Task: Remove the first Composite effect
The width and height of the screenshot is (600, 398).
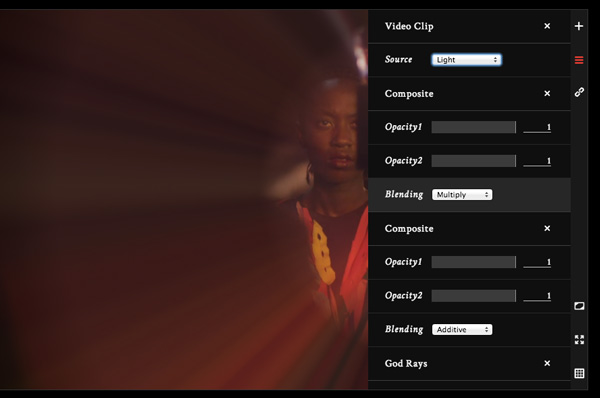Action: 547,93
